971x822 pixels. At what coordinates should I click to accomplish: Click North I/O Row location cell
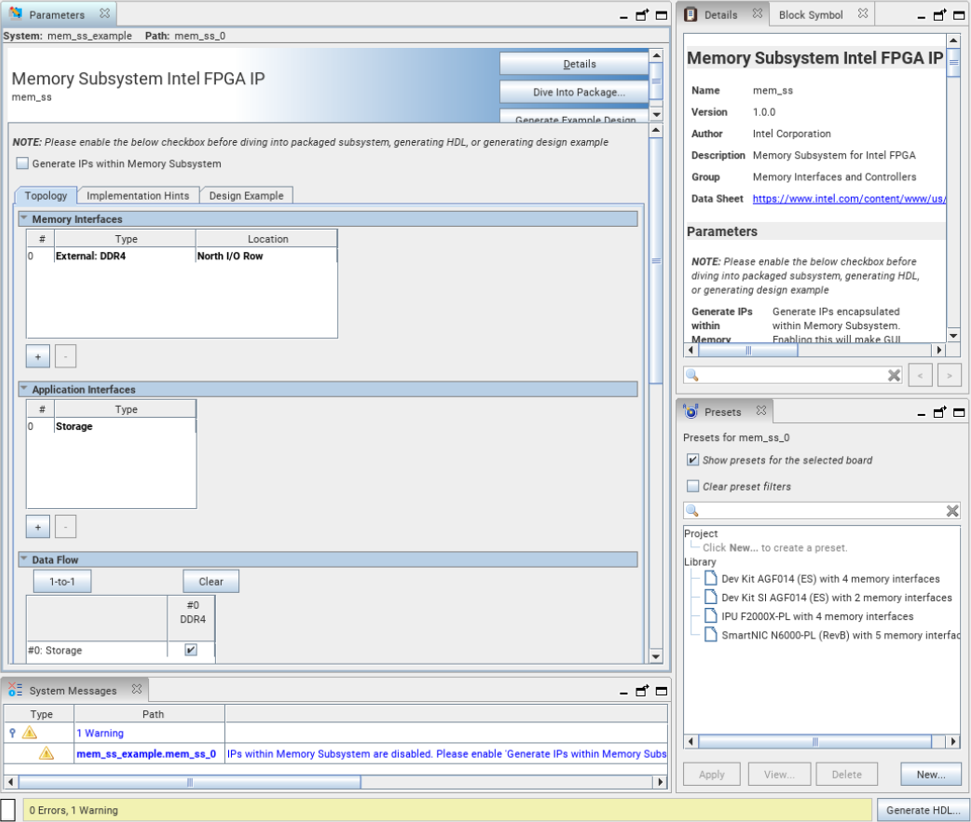266,256
